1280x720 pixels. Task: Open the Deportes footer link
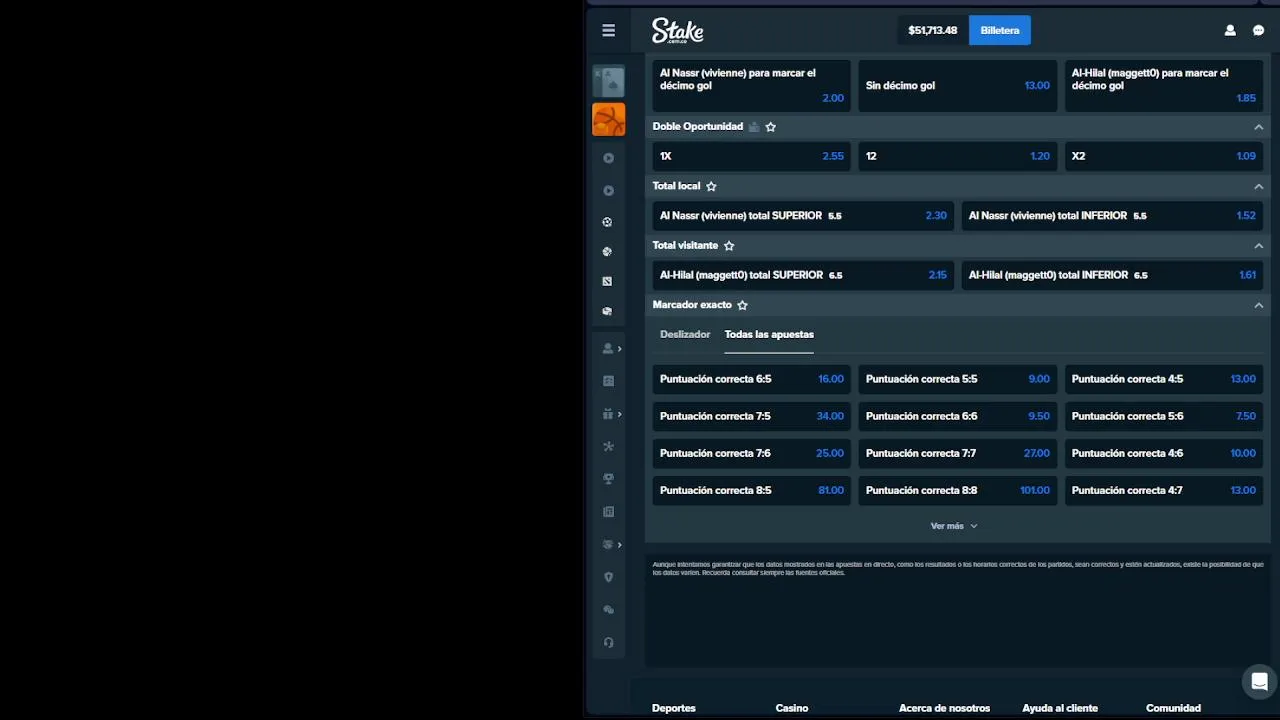[674, 708]
